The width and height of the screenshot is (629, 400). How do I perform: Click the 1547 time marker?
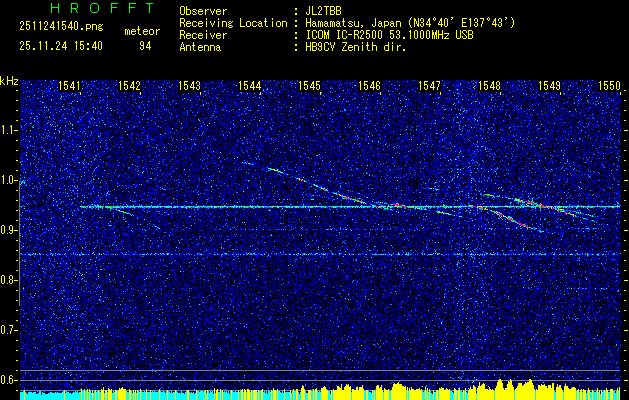pos(430,86)
